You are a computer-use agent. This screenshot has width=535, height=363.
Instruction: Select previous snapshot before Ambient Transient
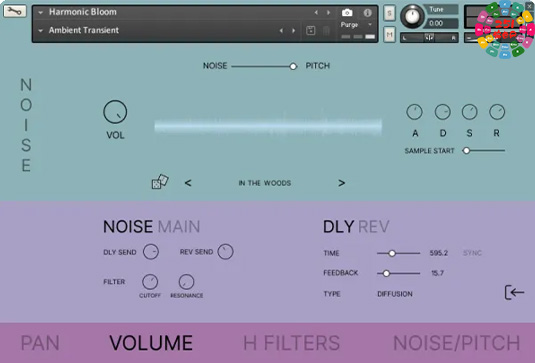click(281, 30)
